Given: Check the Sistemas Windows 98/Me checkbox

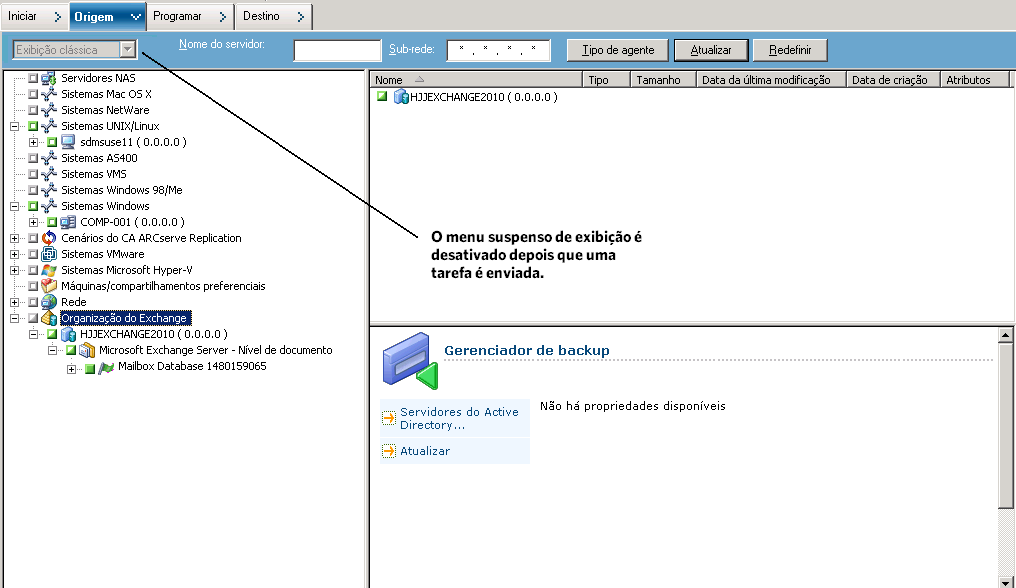Looking at the screenshot, I should [33, 189].
